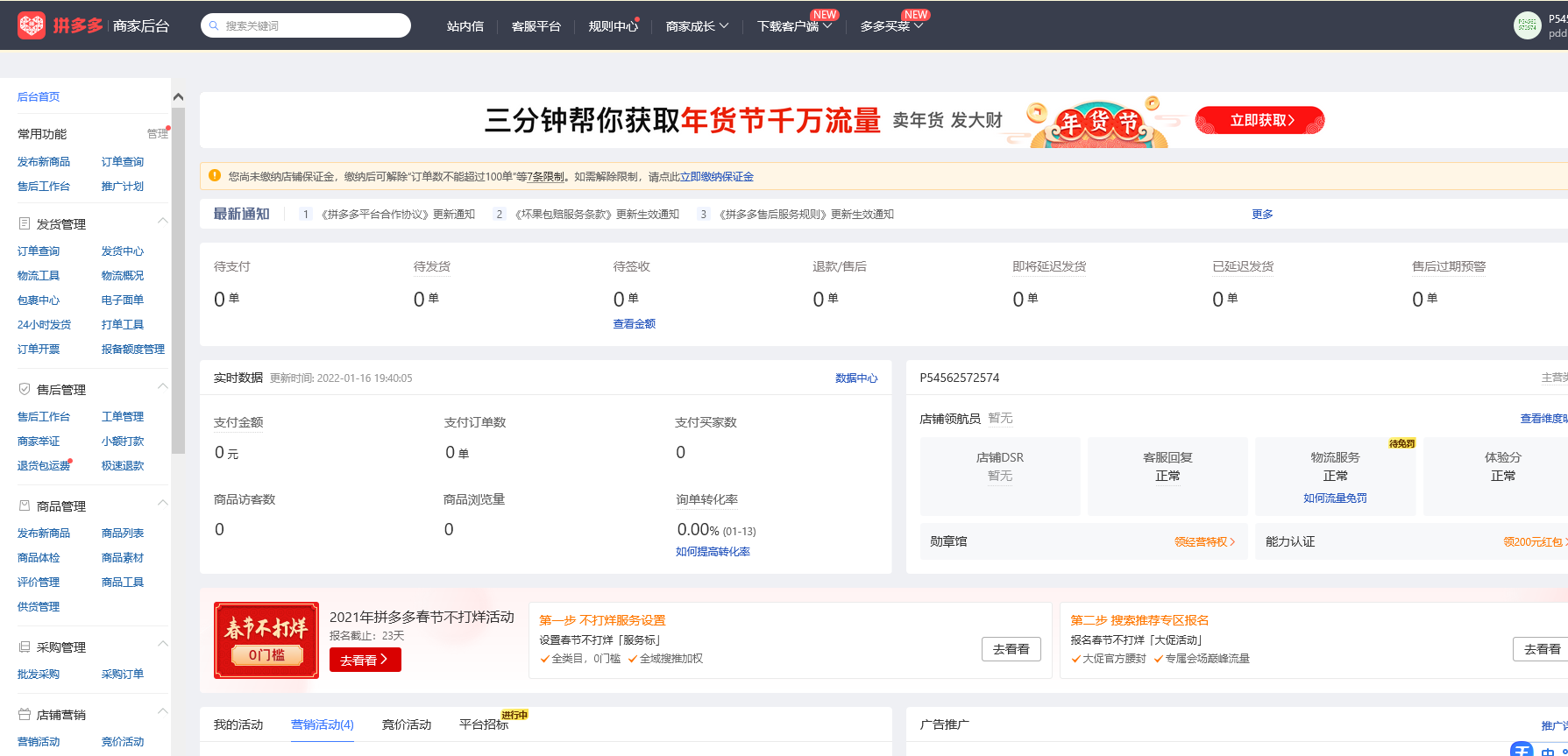Screen dimensions: 1568x756
Task: Open 商品列表 in sidebar
Action: coord(123,533)
